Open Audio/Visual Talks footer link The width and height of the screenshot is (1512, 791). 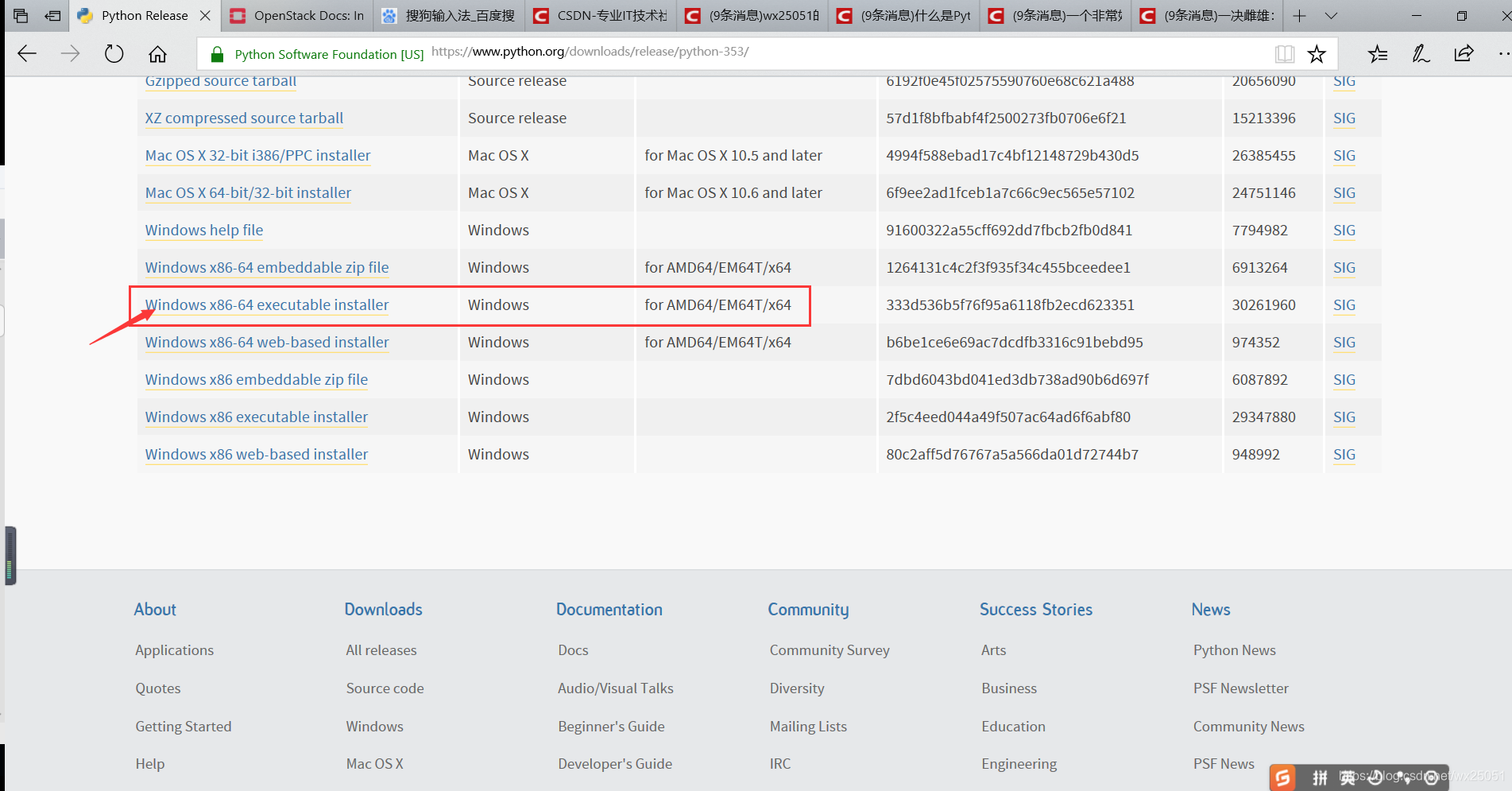pyautogui.click(x=616, y=688)
